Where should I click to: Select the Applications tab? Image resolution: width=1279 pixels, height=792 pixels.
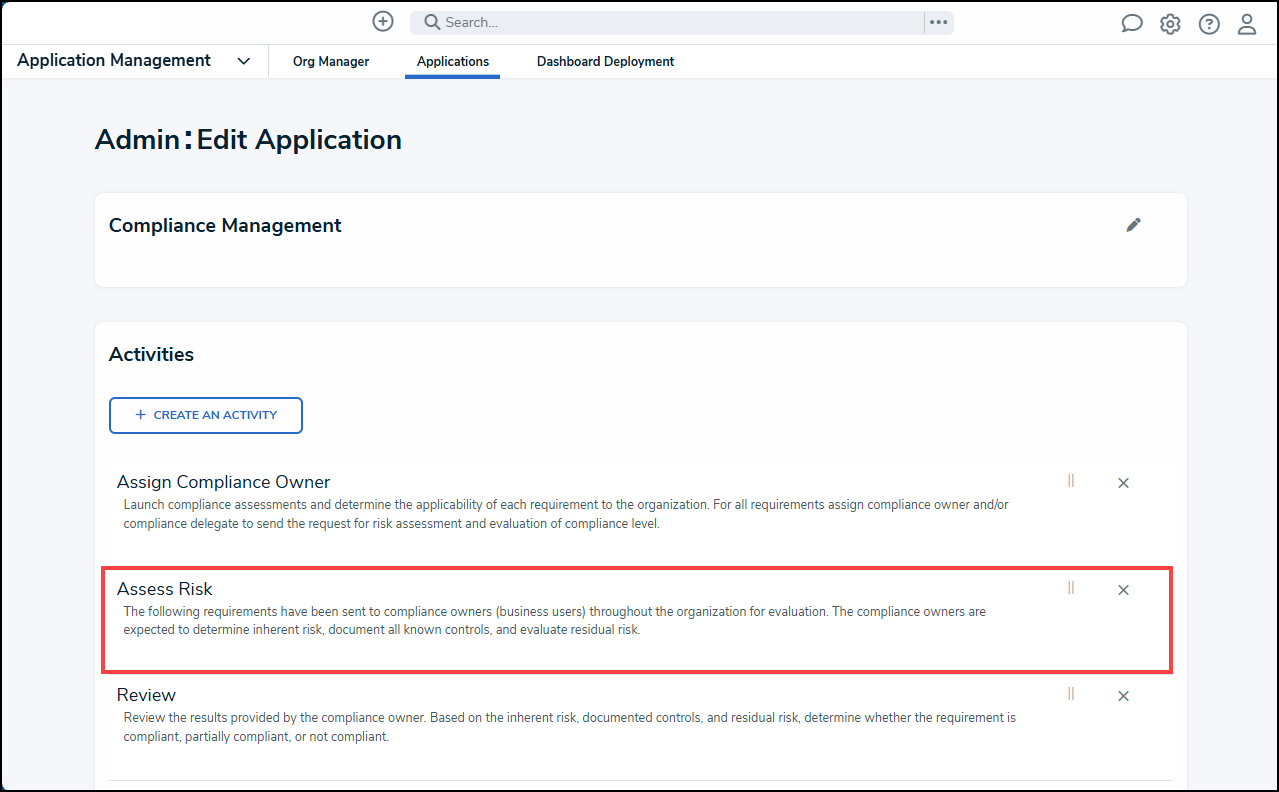[x=453, y=62]
